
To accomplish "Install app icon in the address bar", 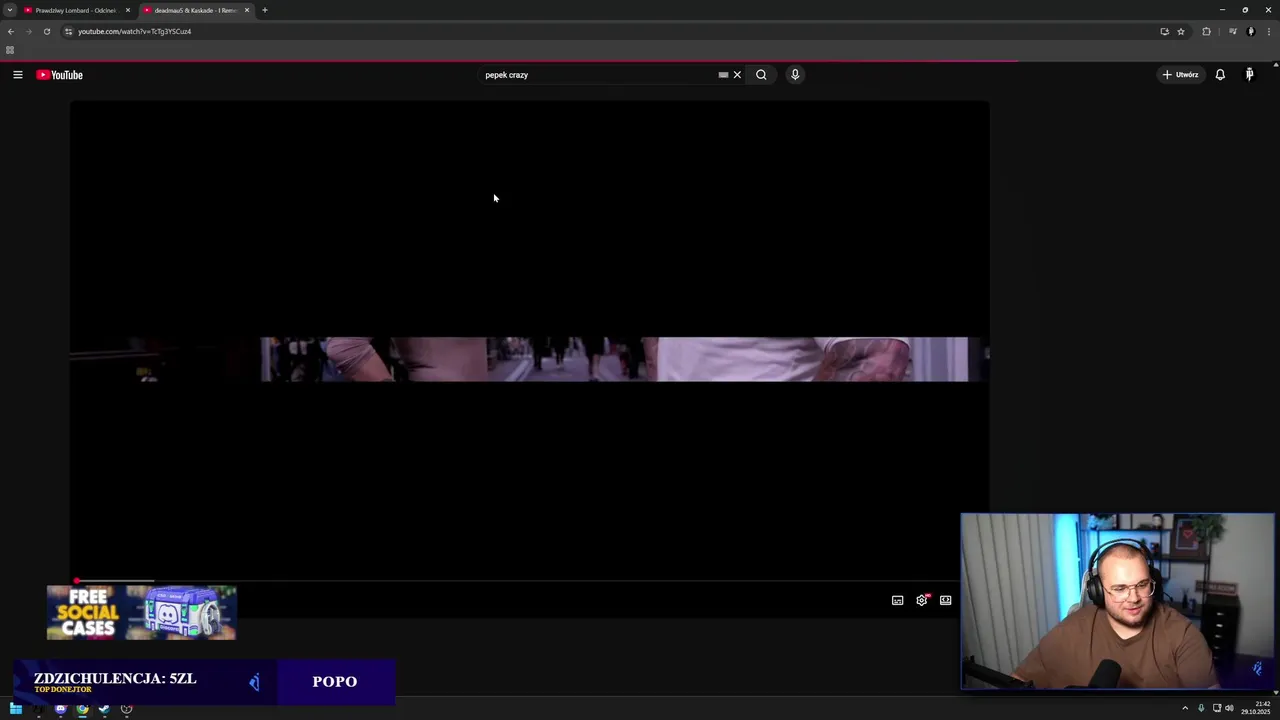I will [x=1164, y=31].
